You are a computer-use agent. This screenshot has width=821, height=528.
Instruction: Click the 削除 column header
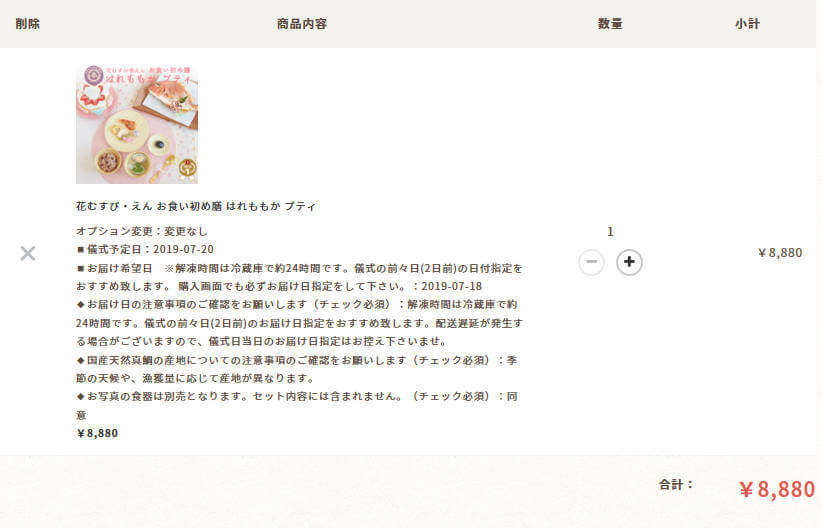[x=27, y=24]
